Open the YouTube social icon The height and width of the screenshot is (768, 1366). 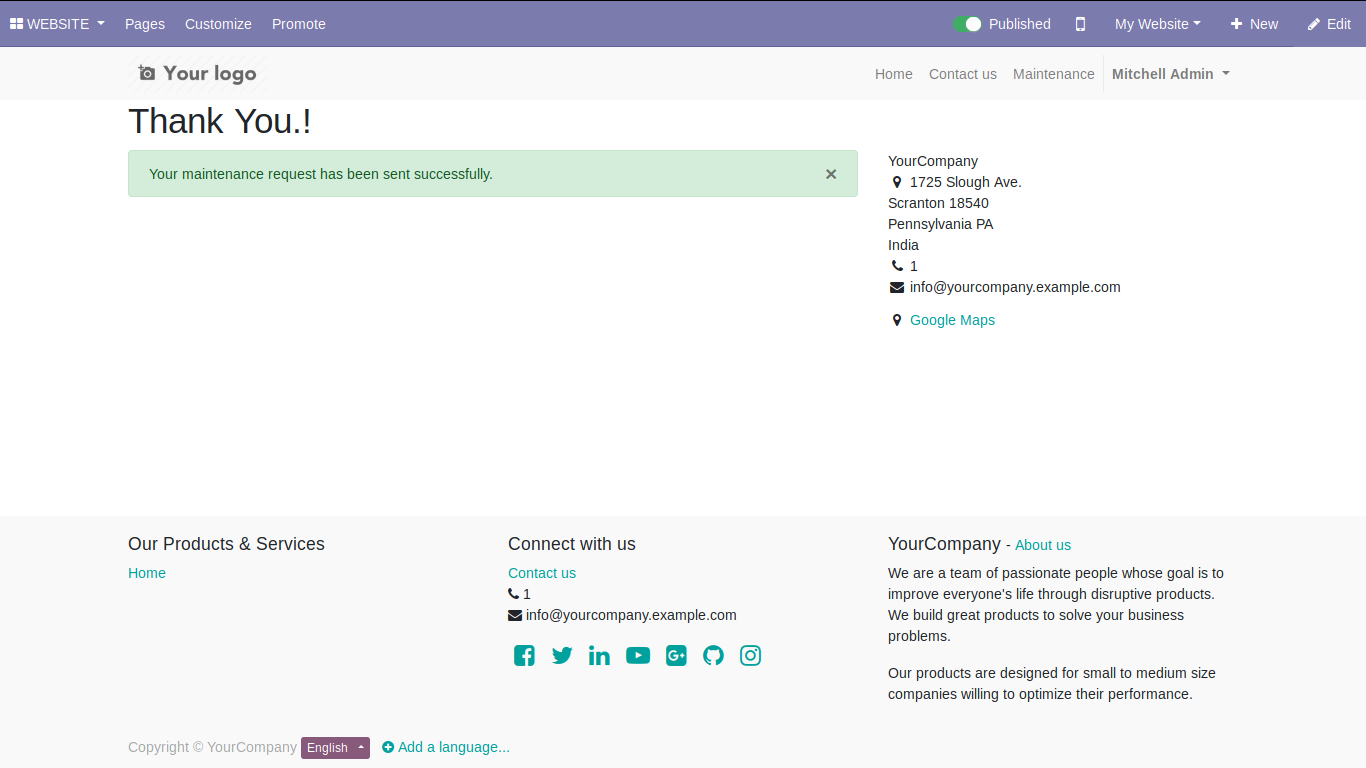(x=638, y=655)
